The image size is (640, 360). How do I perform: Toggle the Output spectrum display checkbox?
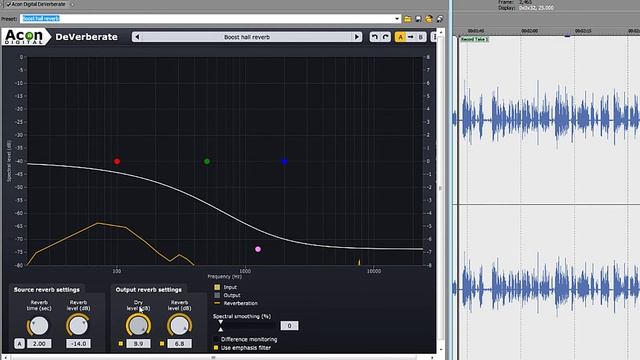(x=217, y=295)
